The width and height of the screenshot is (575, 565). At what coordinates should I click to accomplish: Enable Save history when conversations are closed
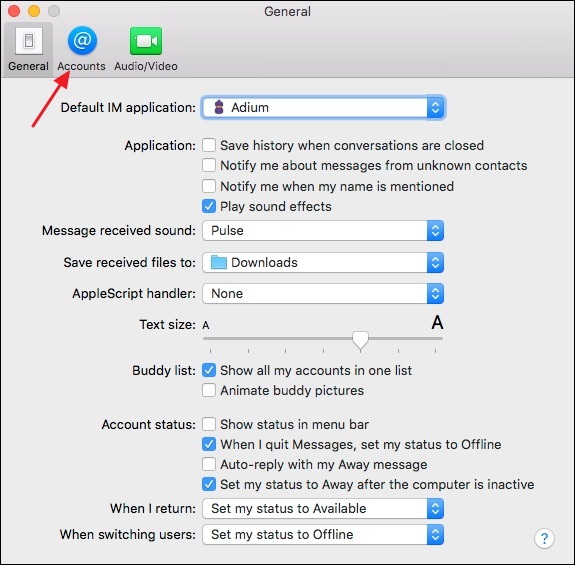pos(209,145)
